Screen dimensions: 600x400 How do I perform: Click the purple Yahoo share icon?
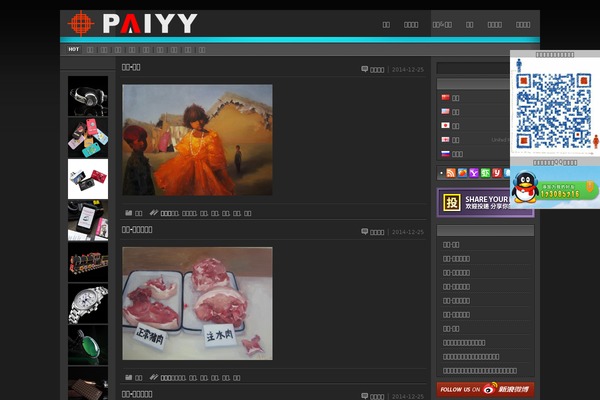pyautogui.click(x=473, y=173)
